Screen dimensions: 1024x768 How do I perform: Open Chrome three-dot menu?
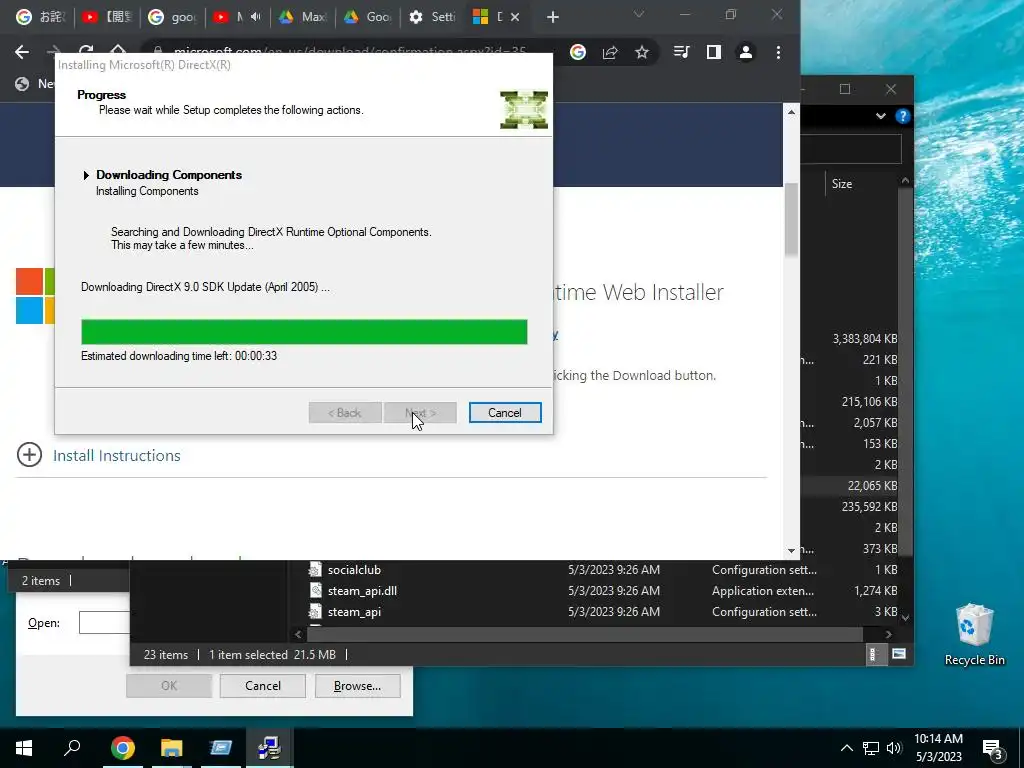coord(778,52)
